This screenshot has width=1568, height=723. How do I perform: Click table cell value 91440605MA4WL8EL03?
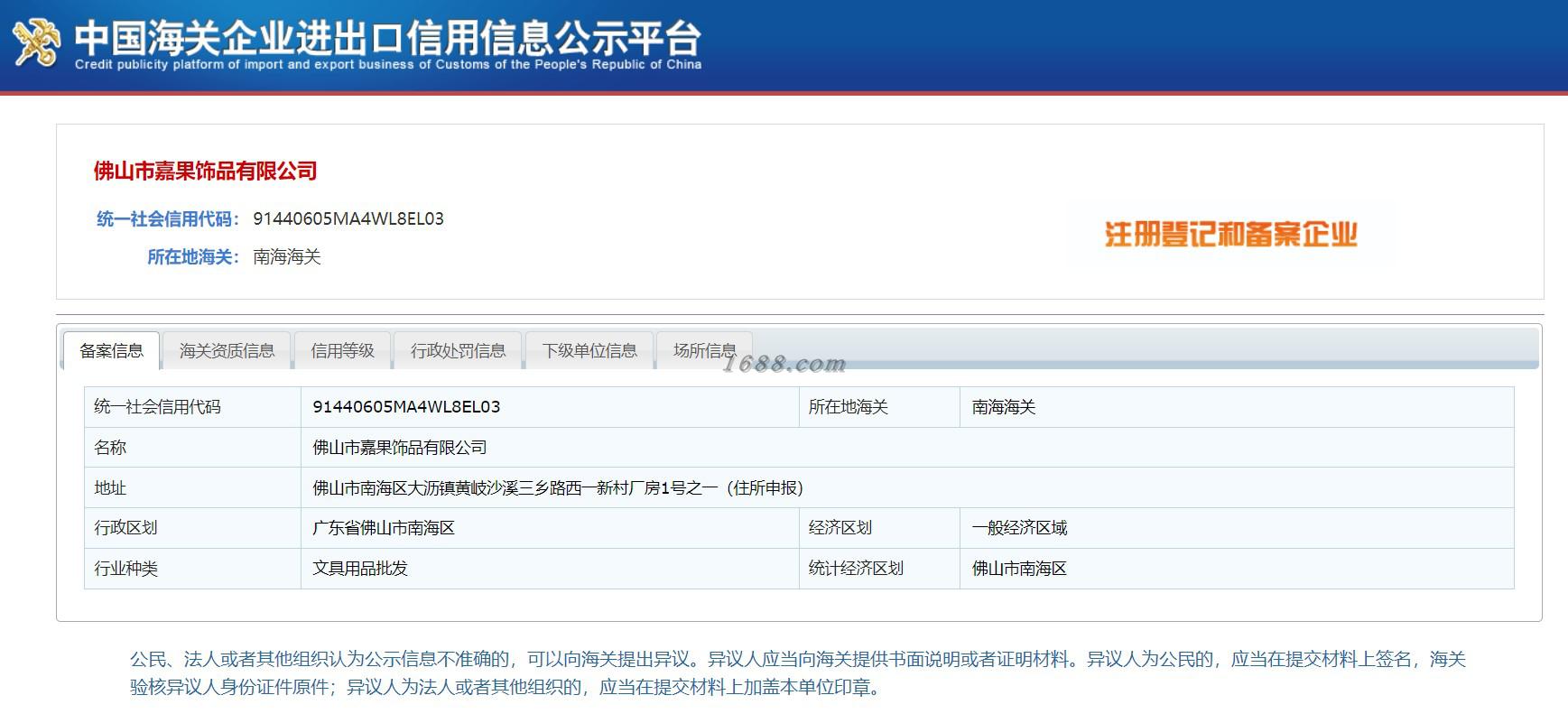click(x=406, y=407)
